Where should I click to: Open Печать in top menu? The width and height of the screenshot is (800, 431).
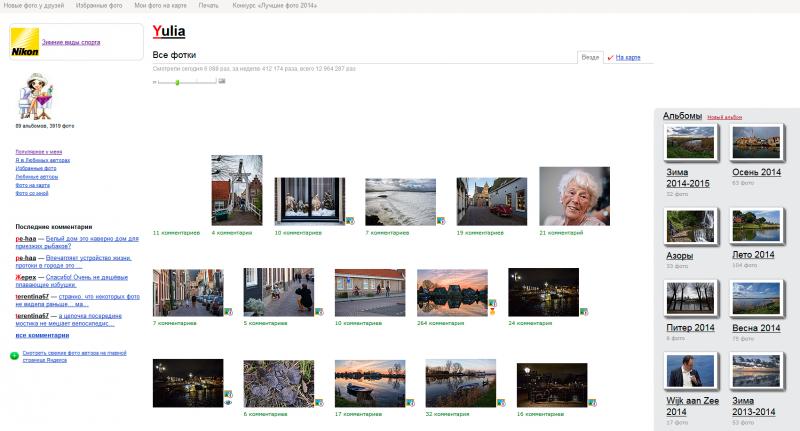(x=208, y=6)
